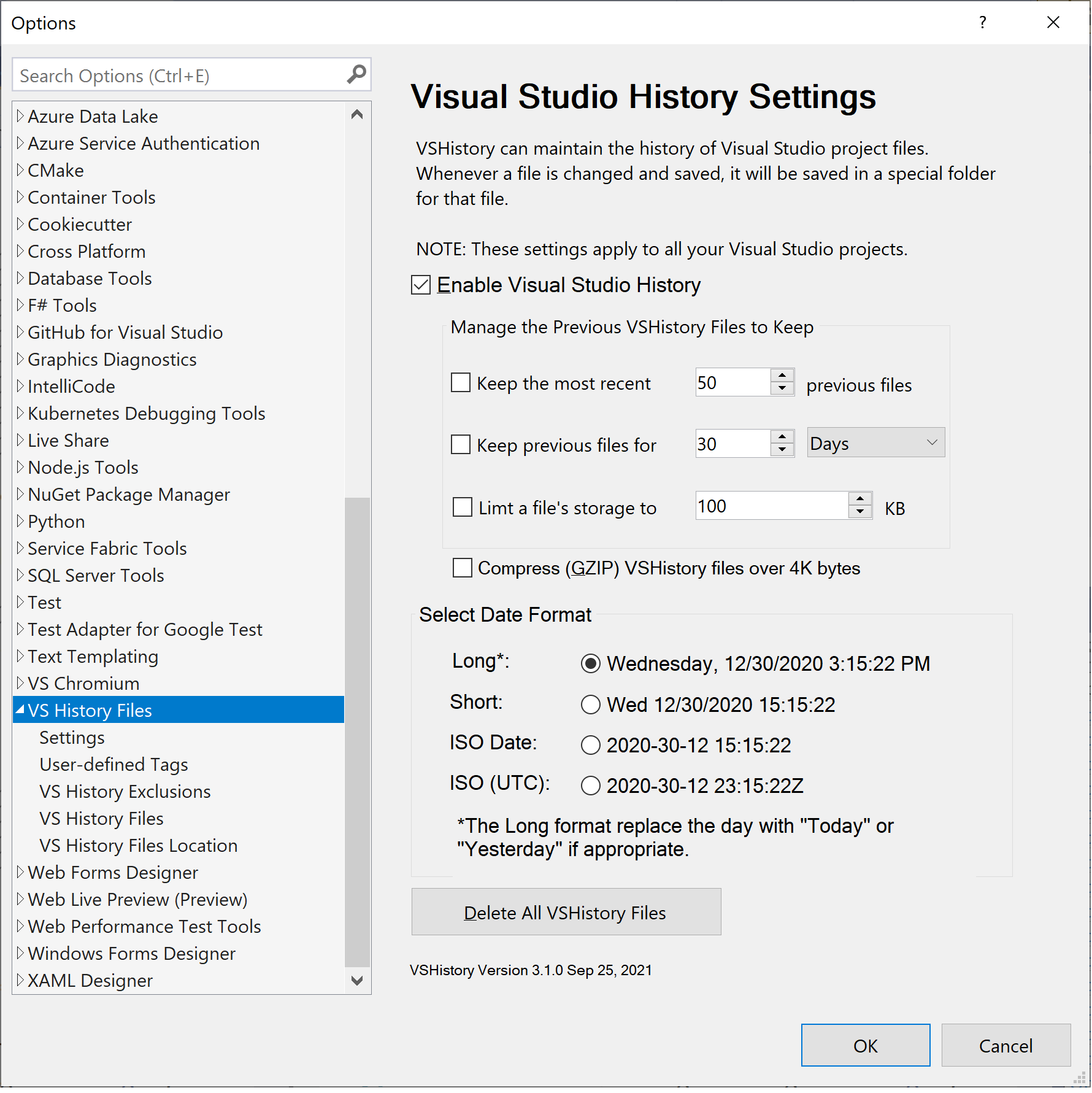Collapse the VS History Files node

coord(20,710)
